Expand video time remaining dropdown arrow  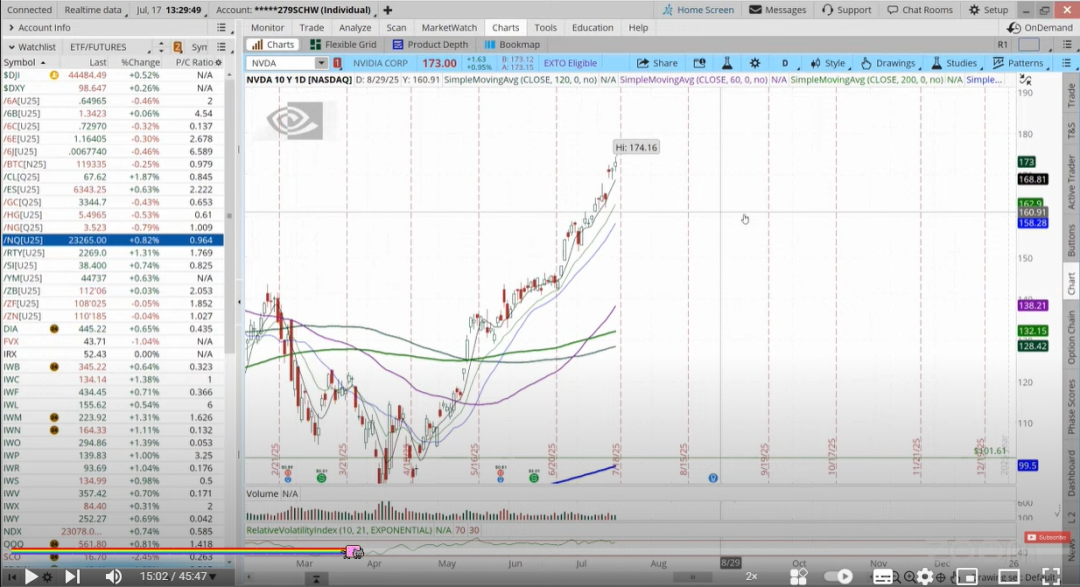(x=213, y=577)
